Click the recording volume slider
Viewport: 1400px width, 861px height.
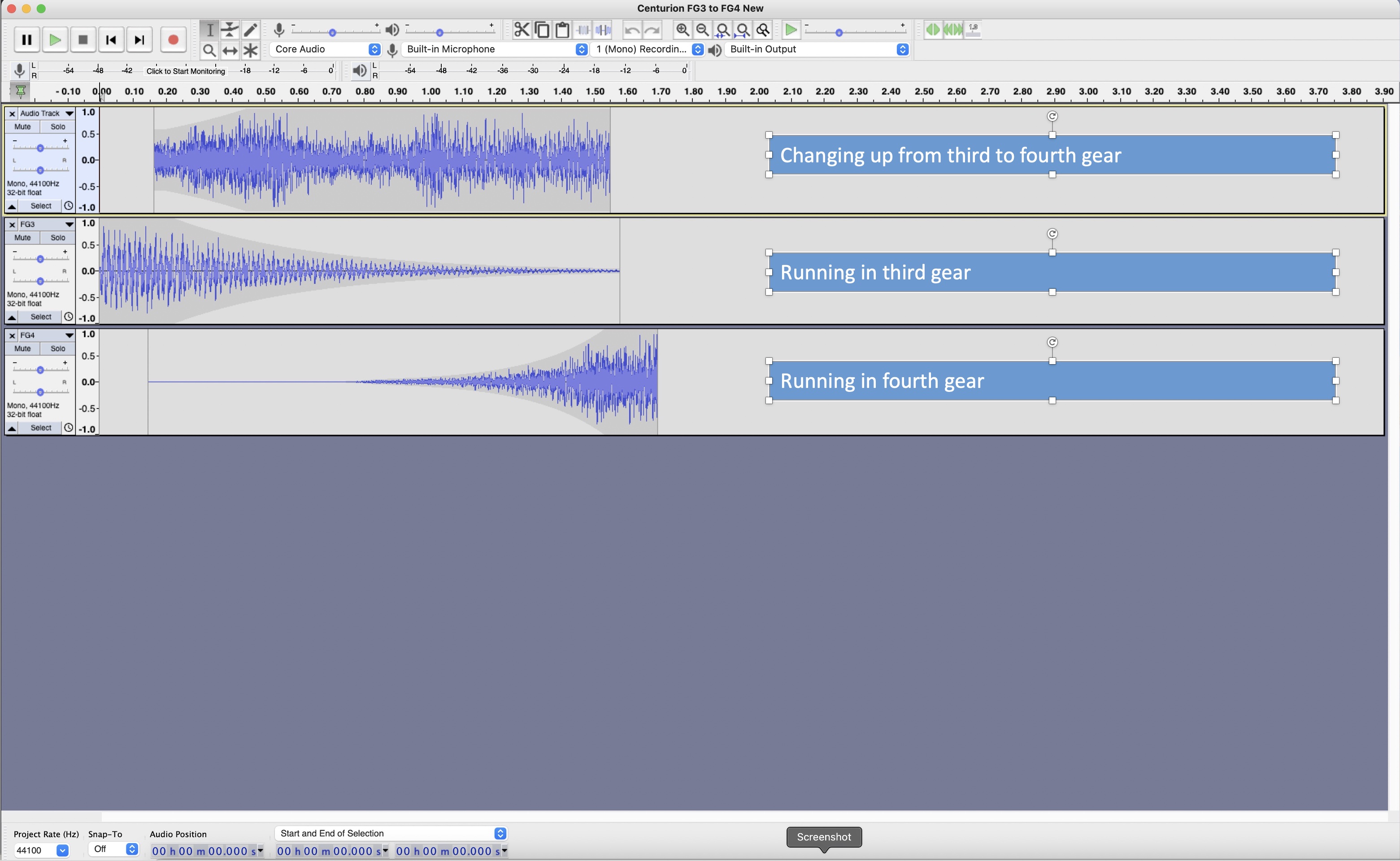click(335, 31)
